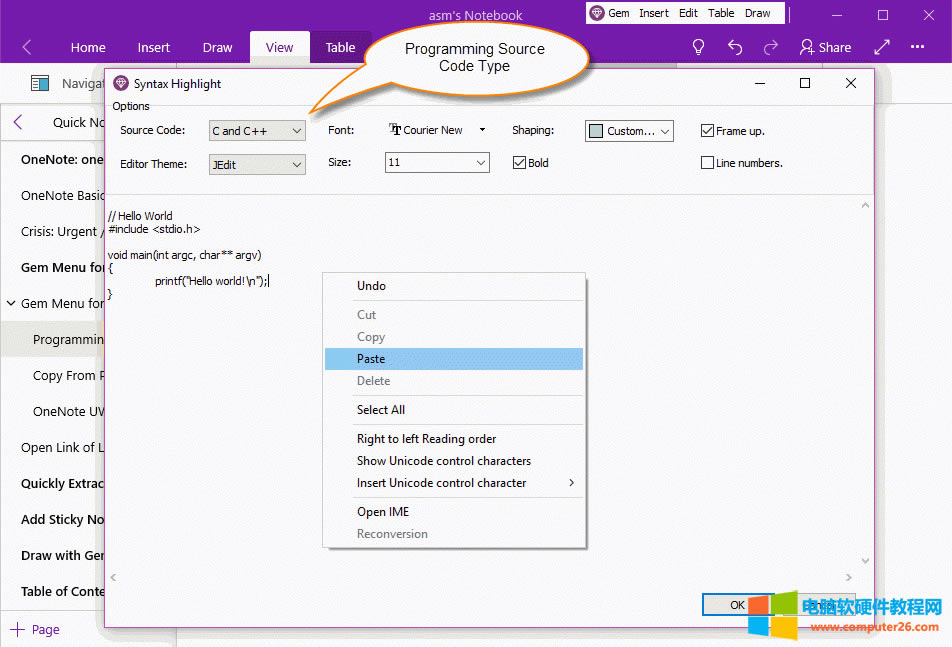This screenshot has height=647, width=952.
Task: Switch to the Draw ribbon tab
Action: [x=217, y=47]
